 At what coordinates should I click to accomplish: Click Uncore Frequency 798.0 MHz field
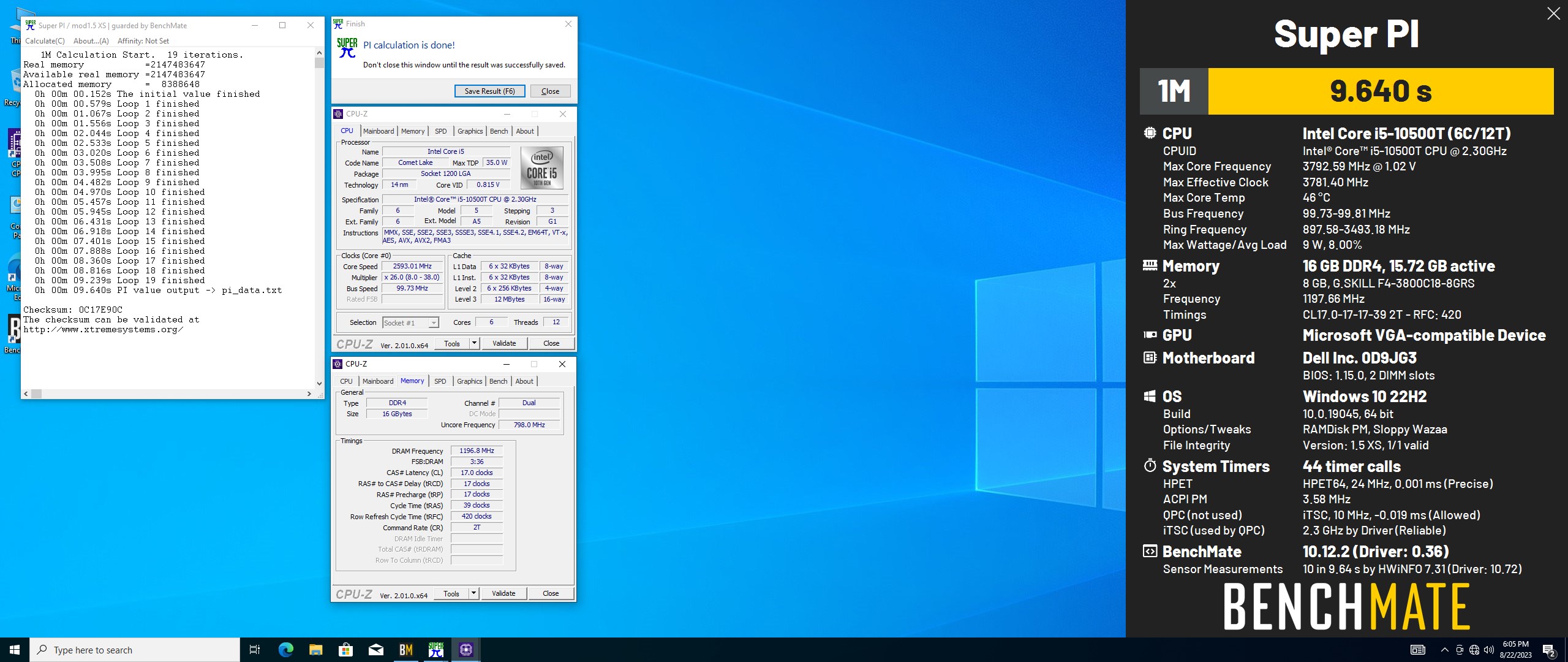point(529,425)
